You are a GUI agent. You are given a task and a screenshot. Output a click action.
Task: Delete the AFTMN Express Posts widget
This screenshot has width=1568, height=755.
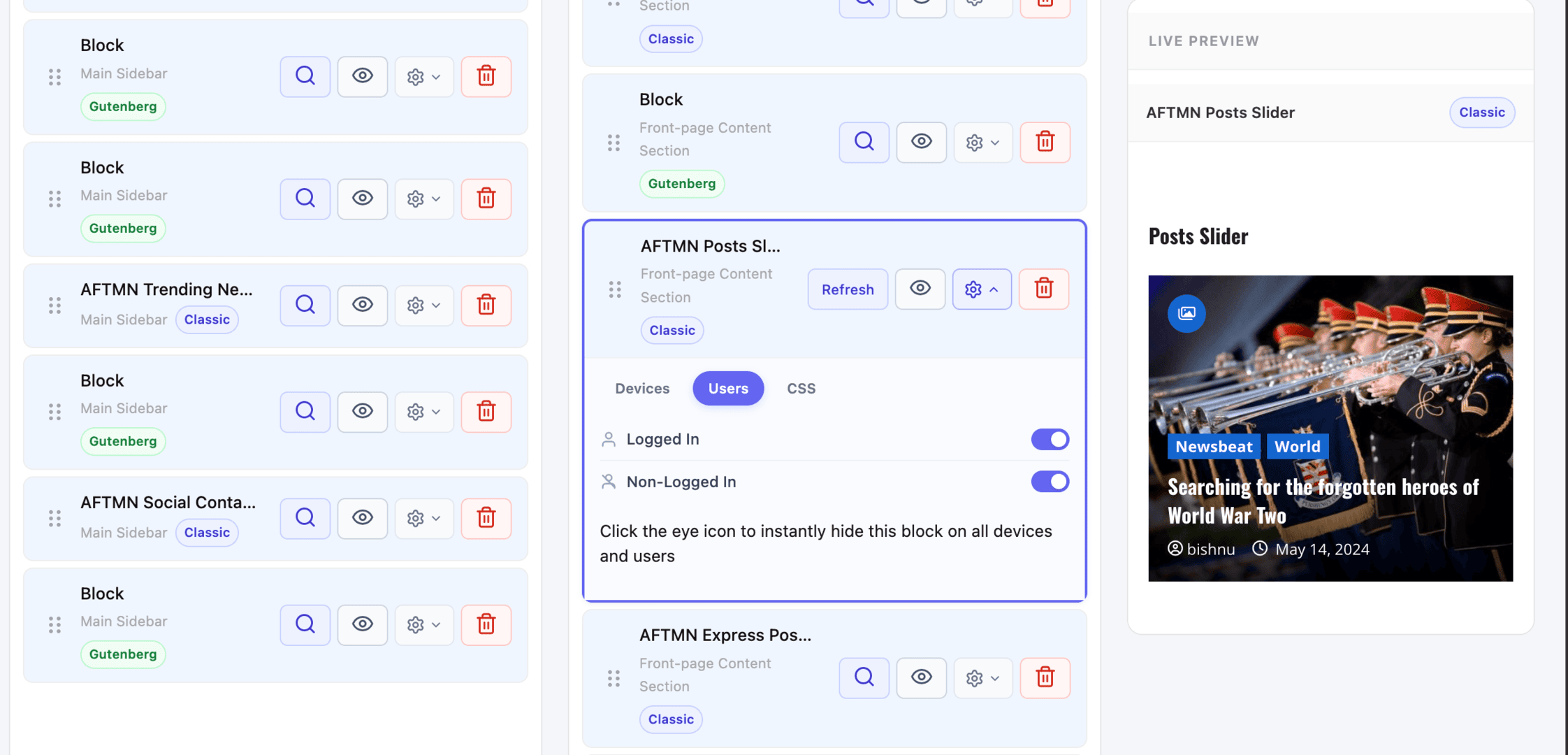tap(1045, 677)
